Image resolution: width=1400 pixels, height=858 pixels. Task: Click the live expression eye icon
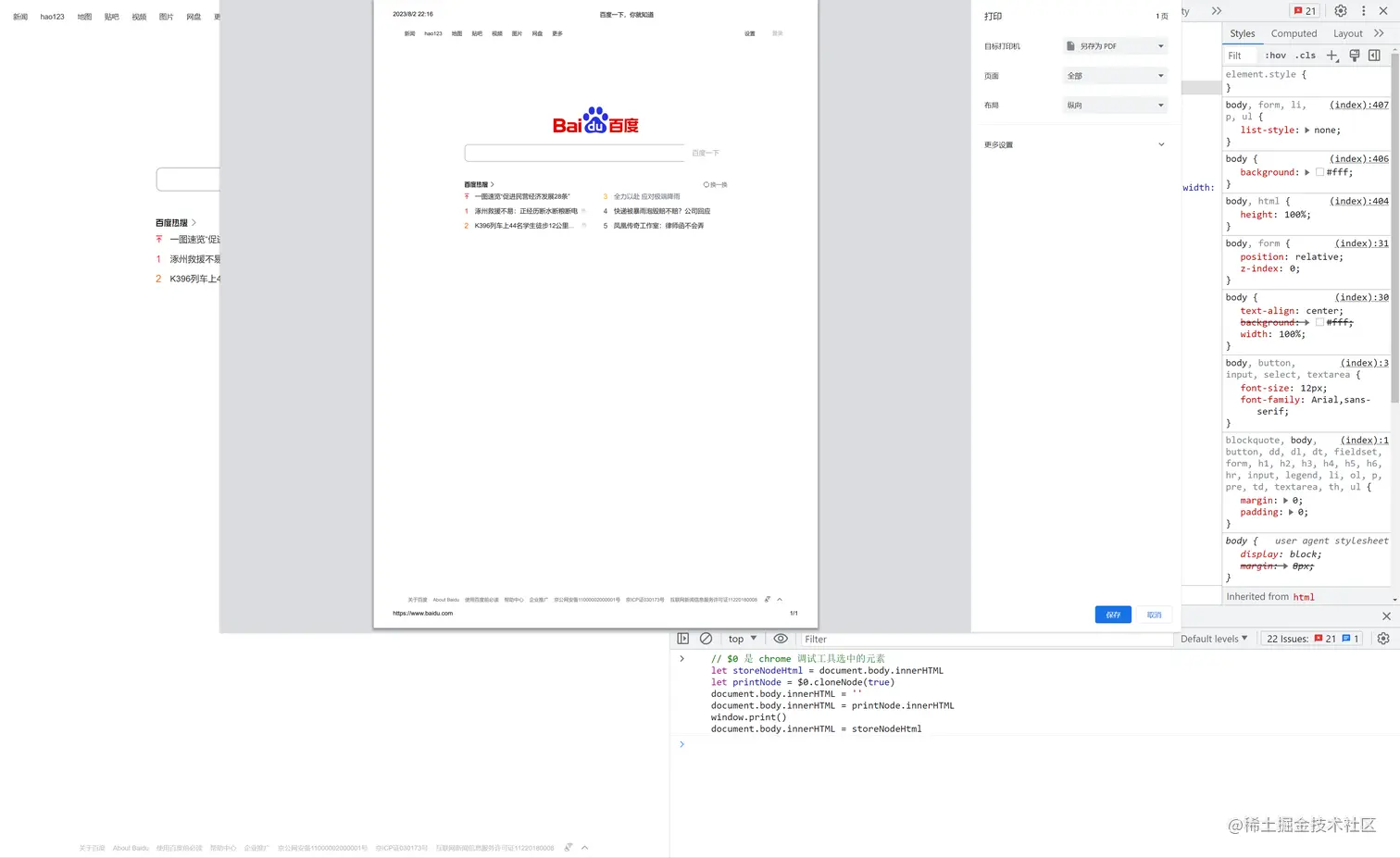tap(781, 639)
